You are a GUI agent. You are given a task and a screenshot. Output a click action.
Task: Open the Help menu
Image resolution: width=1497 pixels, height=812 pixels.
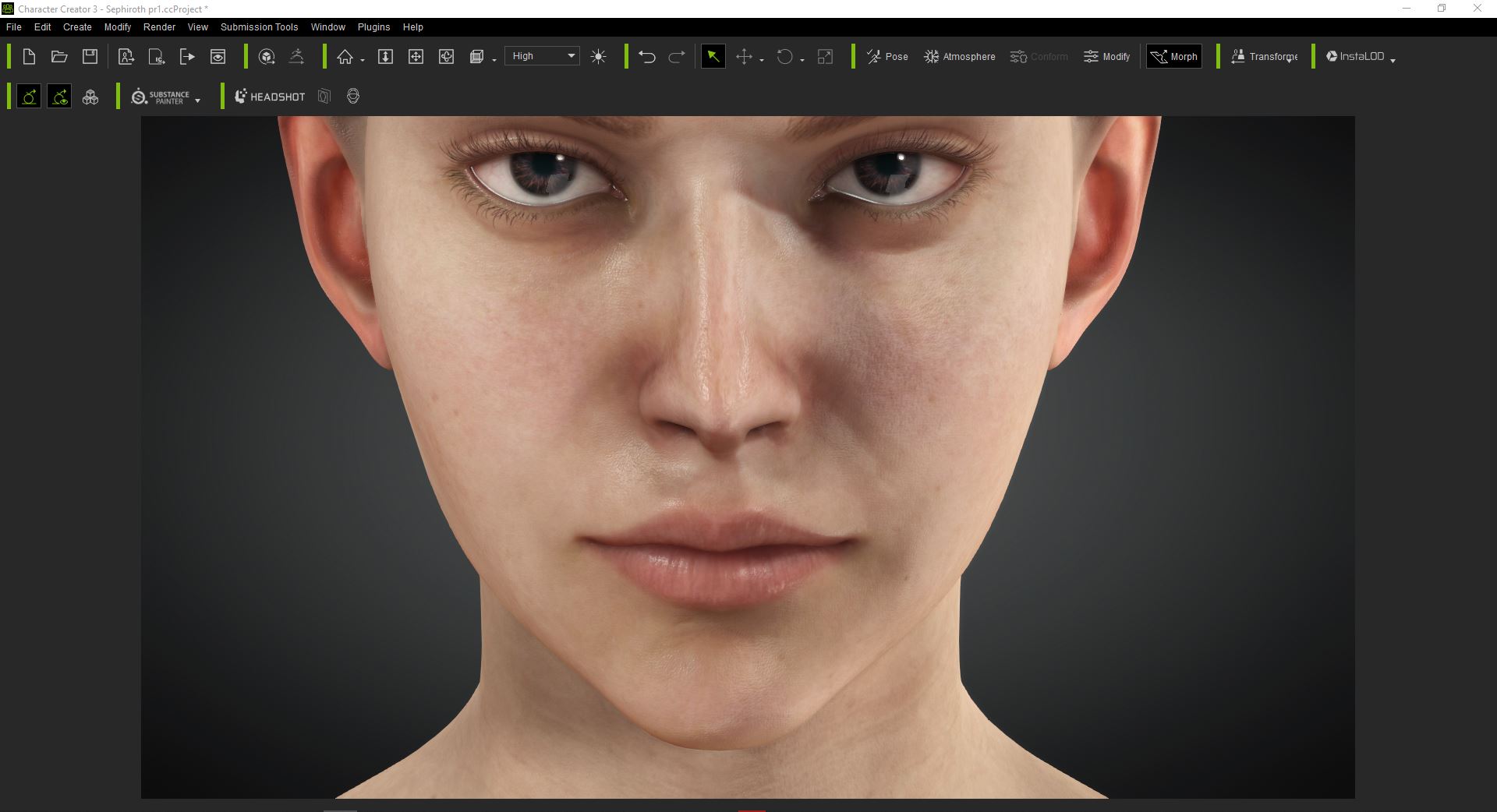[x=413, y=26]
